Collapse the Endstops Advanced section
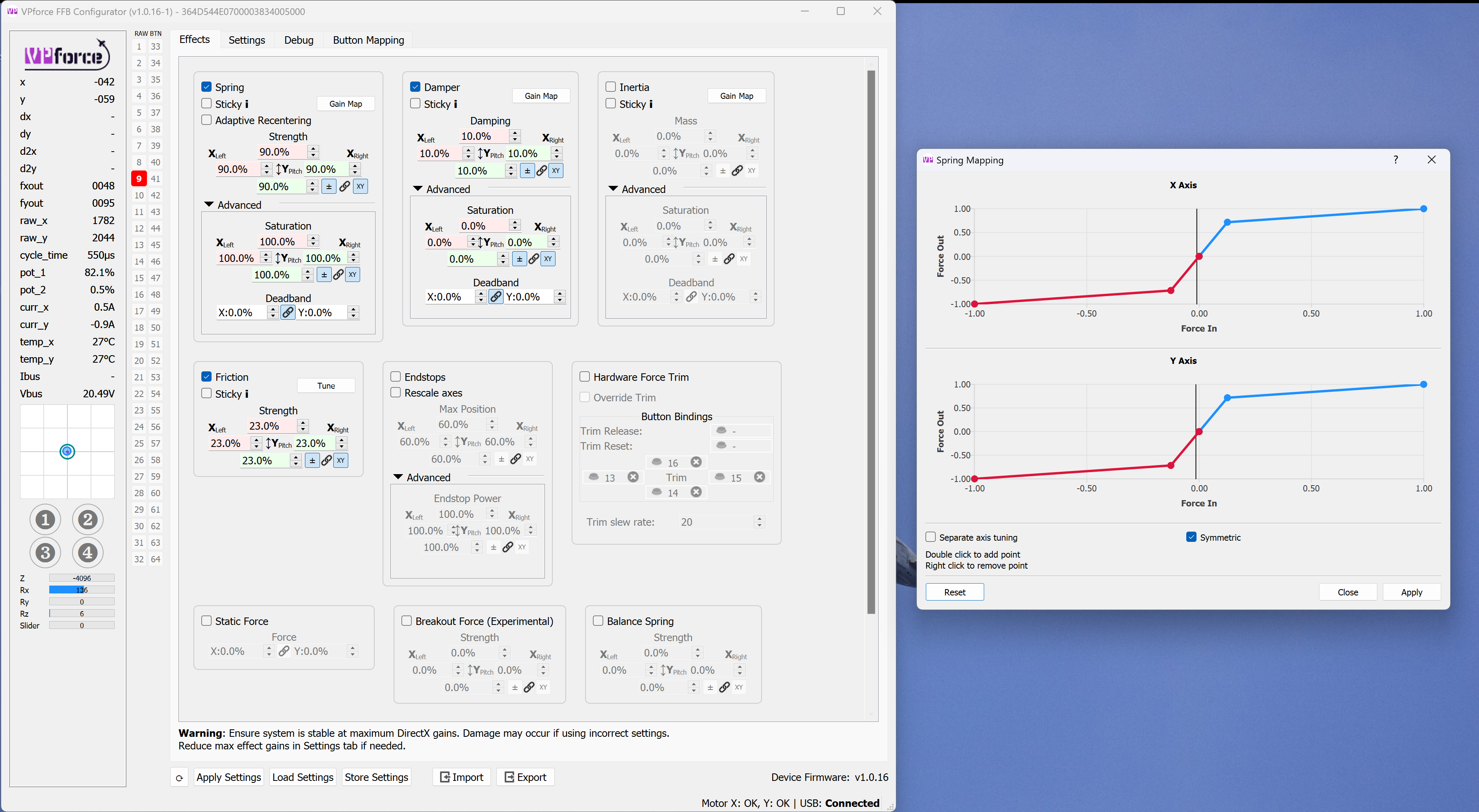1479x812 pixels. pos(398,477)
